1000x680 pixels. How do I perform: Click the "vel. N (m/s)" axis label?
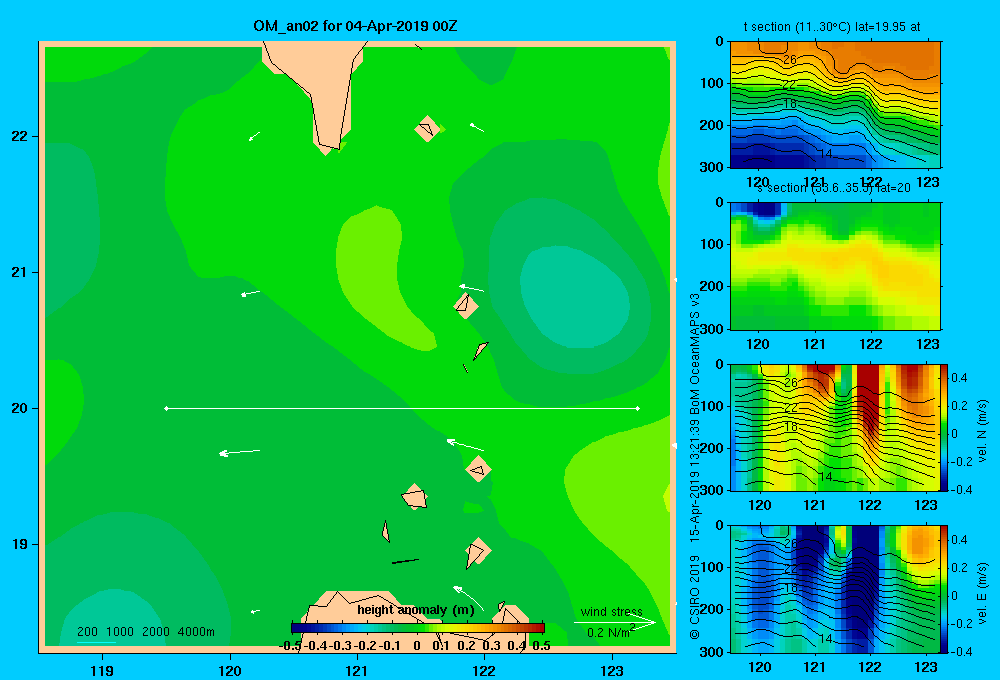[982, 431]
